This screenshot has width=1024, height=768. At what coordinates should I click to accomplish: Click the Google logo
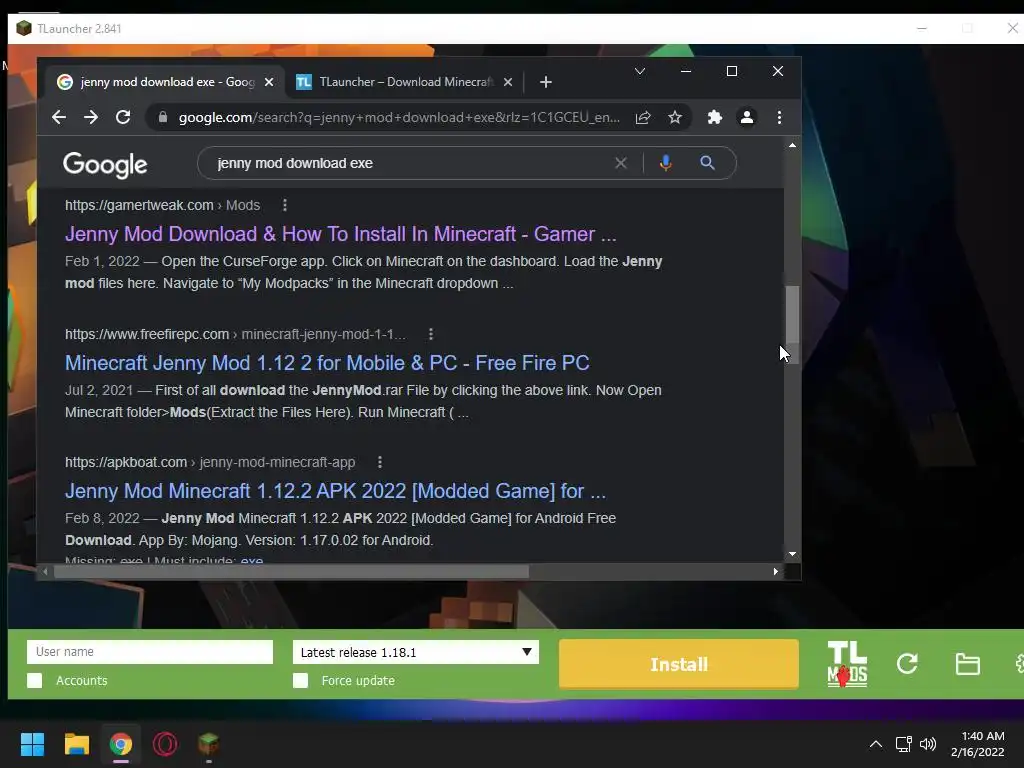[105, 165]
